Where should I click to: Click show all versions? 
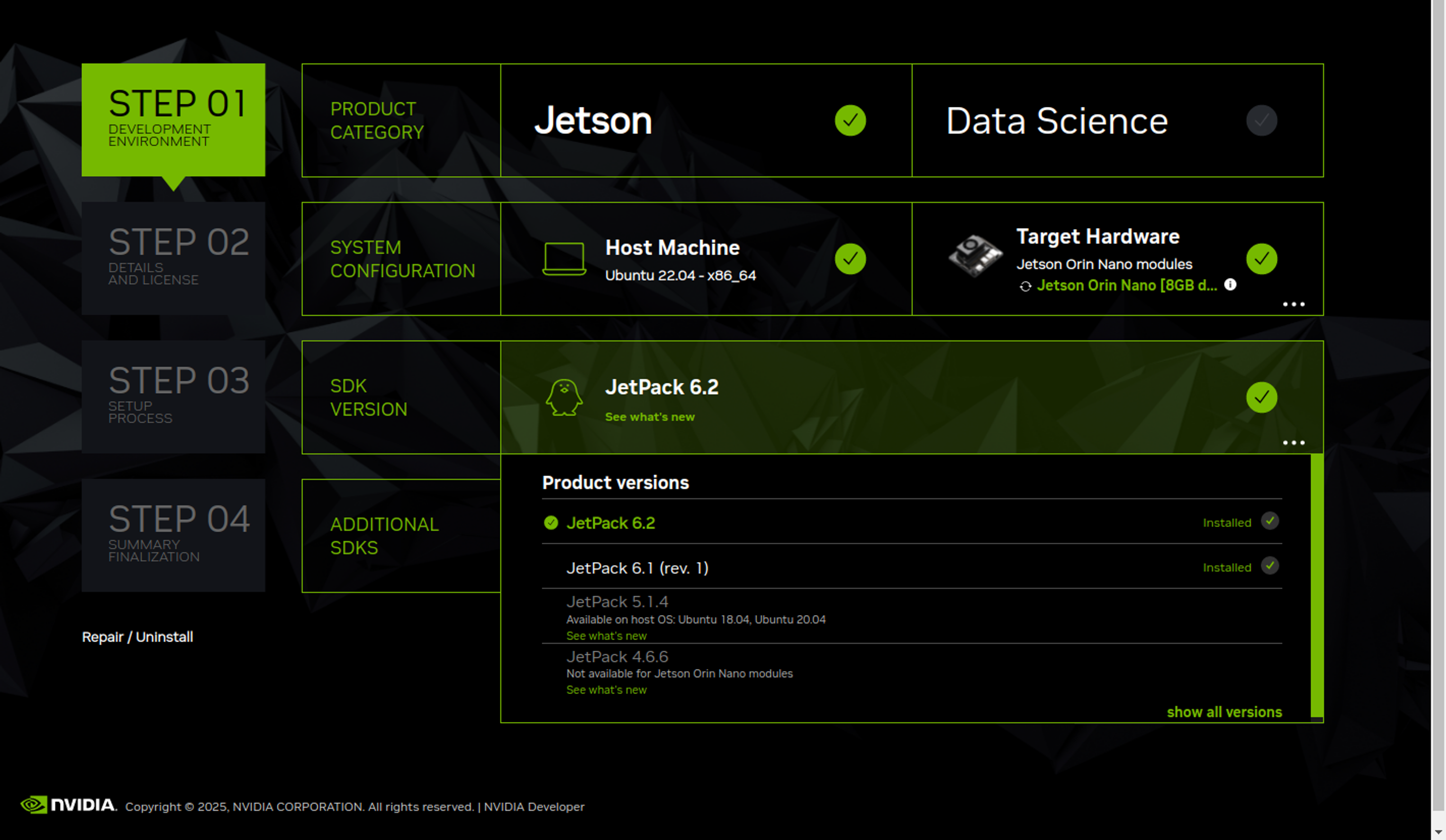click(1224, 712)
